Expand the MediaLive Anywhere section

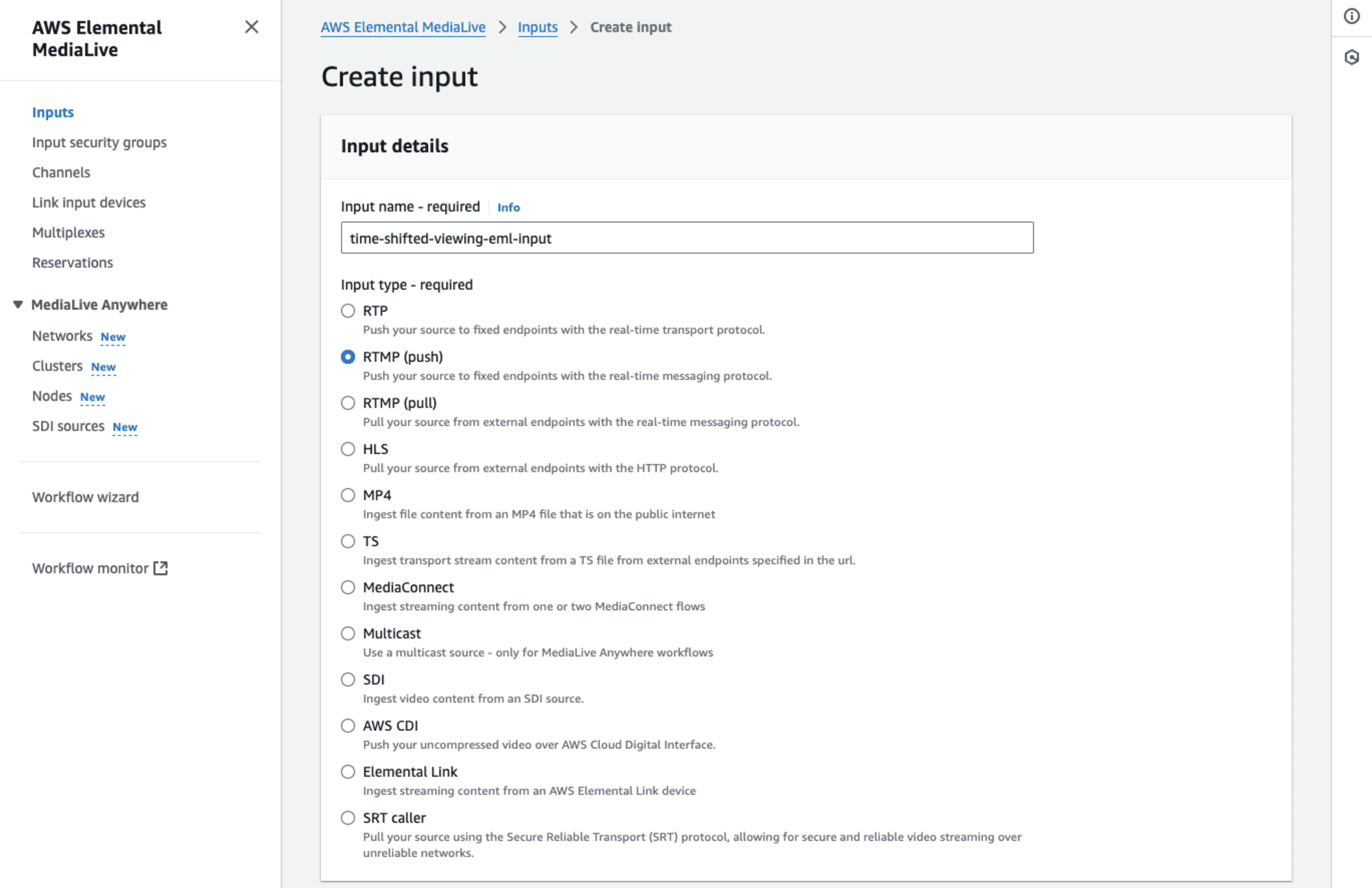pyautogui.click(x=19, y=304)
